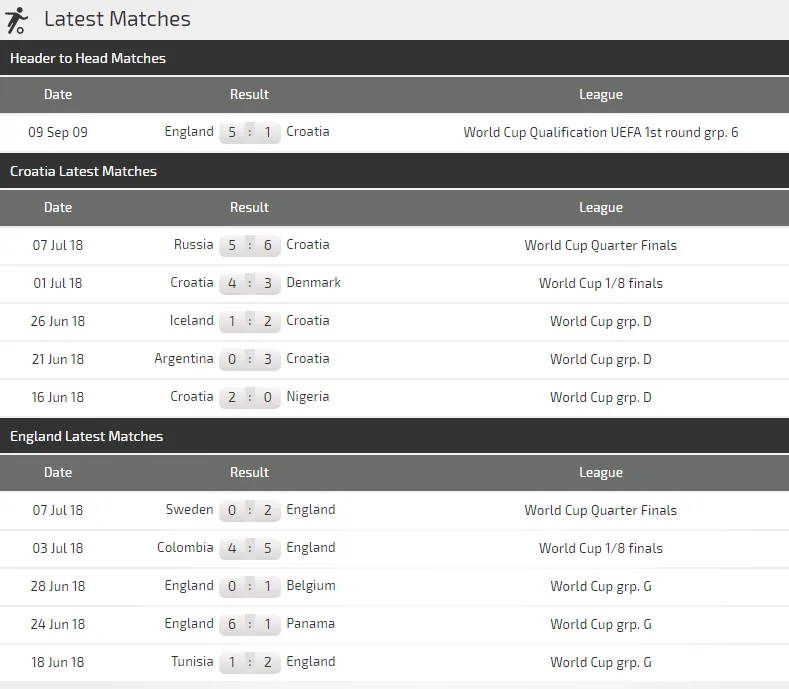Select the Tunisia team name
This screenshot has height=689, width=789.
(191, 662)
